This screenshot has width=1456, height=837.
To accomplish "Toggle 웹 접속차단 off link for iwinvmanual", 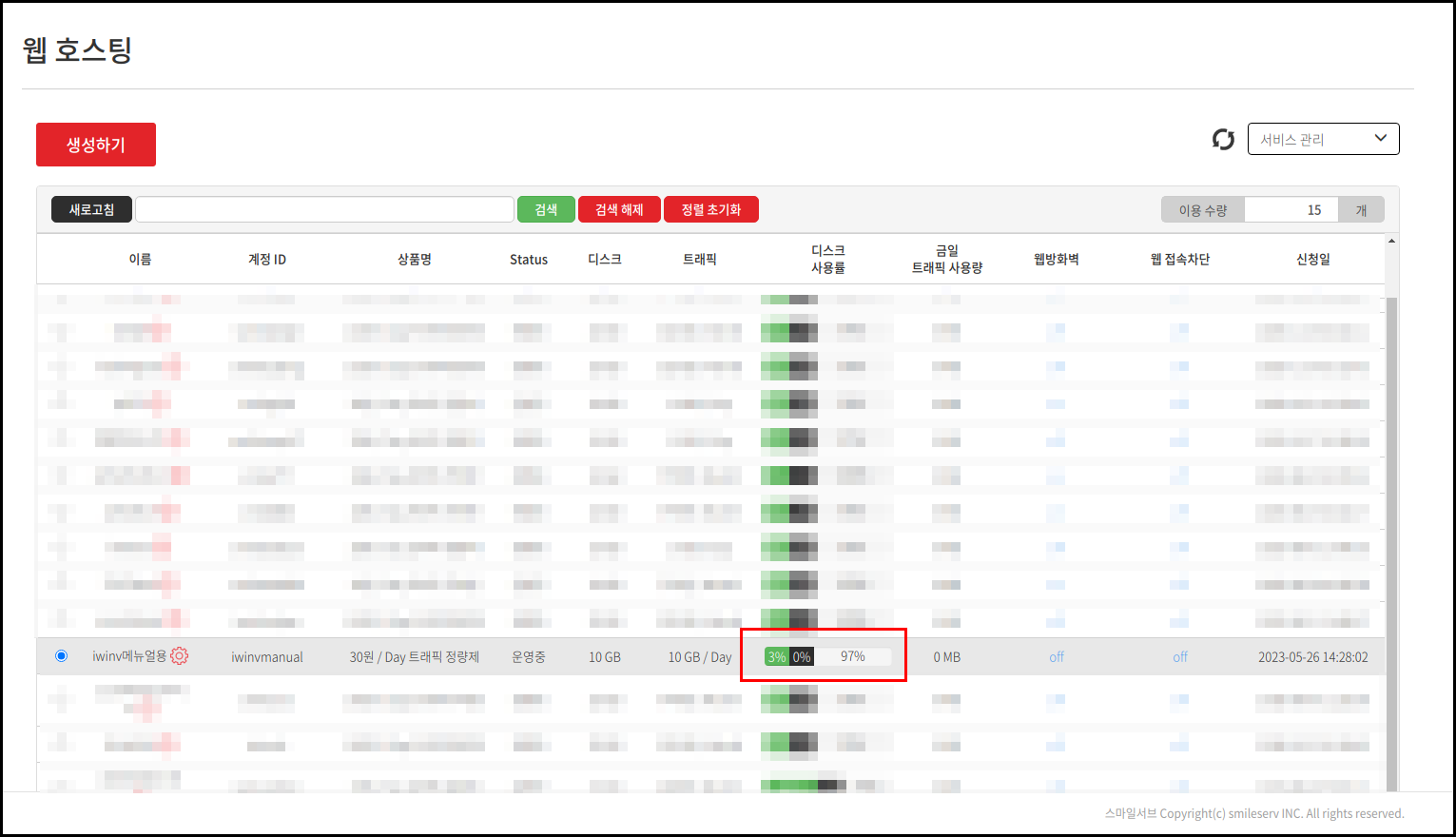I will click(1180, 657).
